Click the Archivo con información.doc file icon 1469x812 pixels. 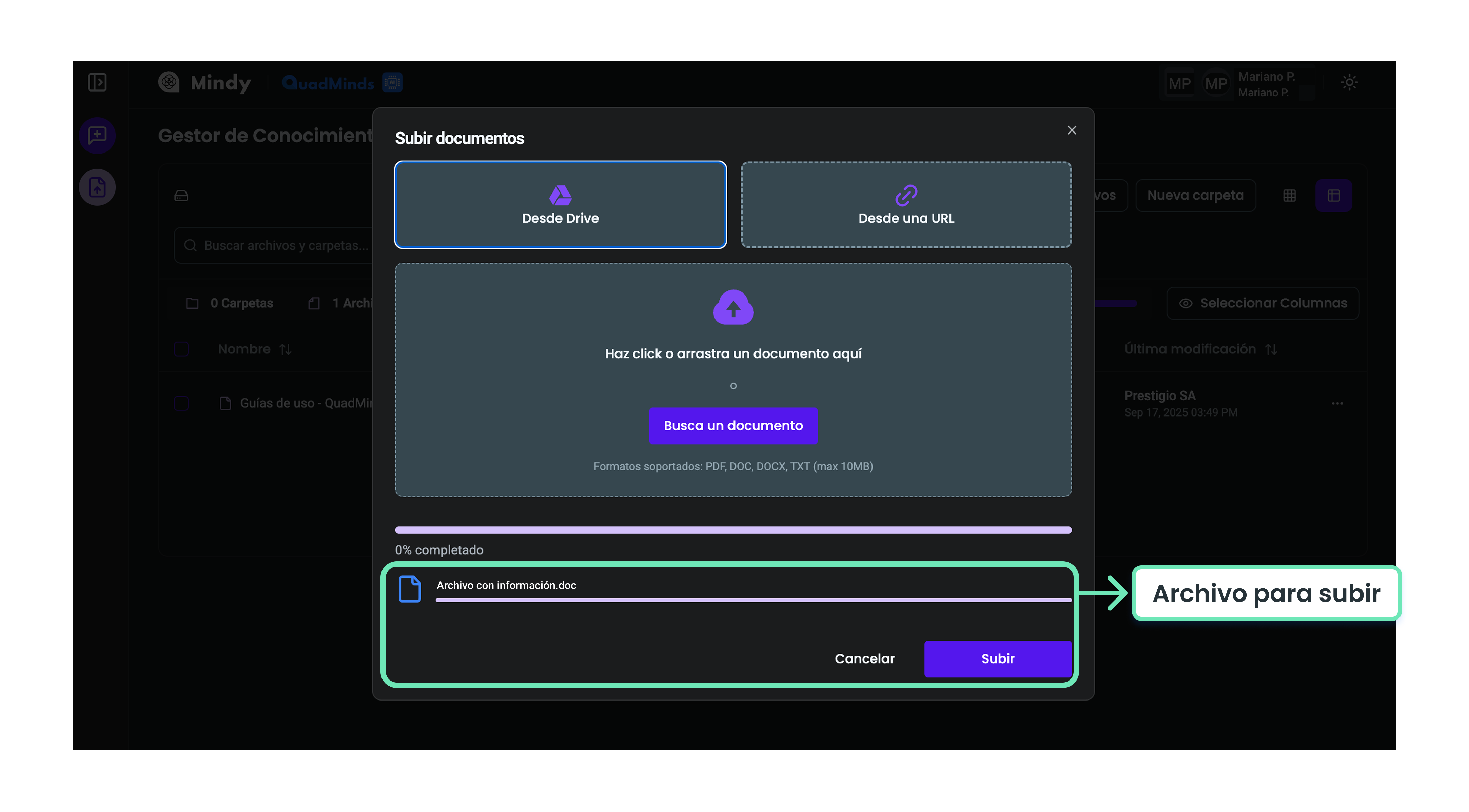(409, 589)
